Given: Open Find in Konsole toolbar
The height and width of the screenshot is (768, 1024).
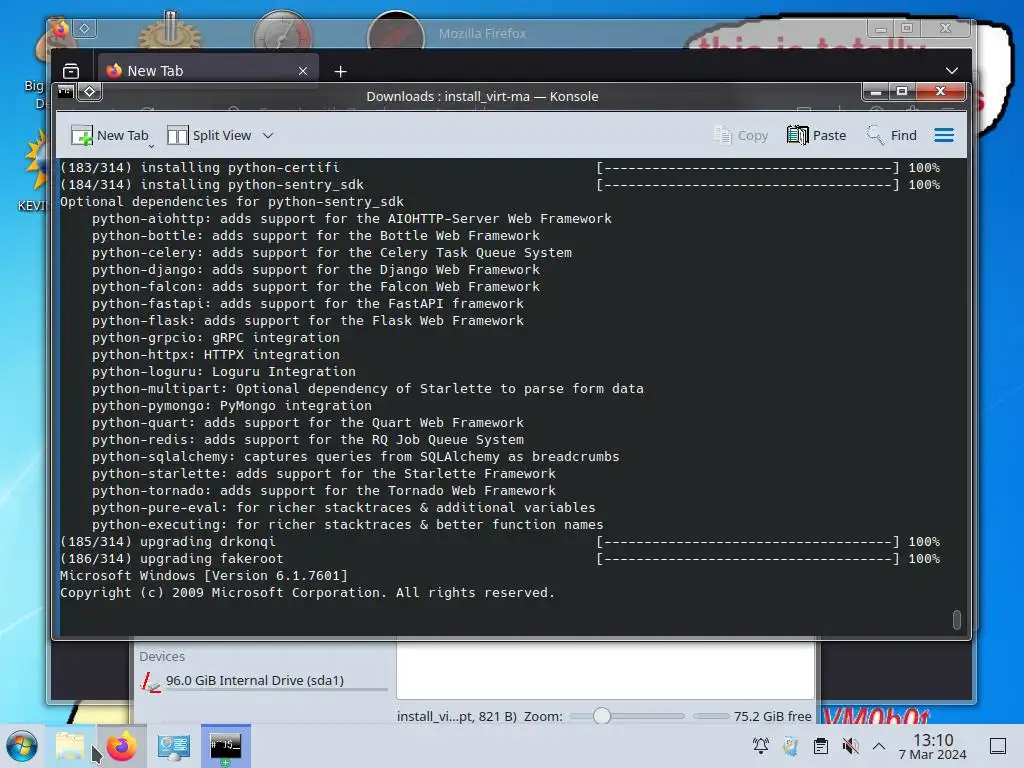Looking at the screenshot, I should click(x=891, y=135).
